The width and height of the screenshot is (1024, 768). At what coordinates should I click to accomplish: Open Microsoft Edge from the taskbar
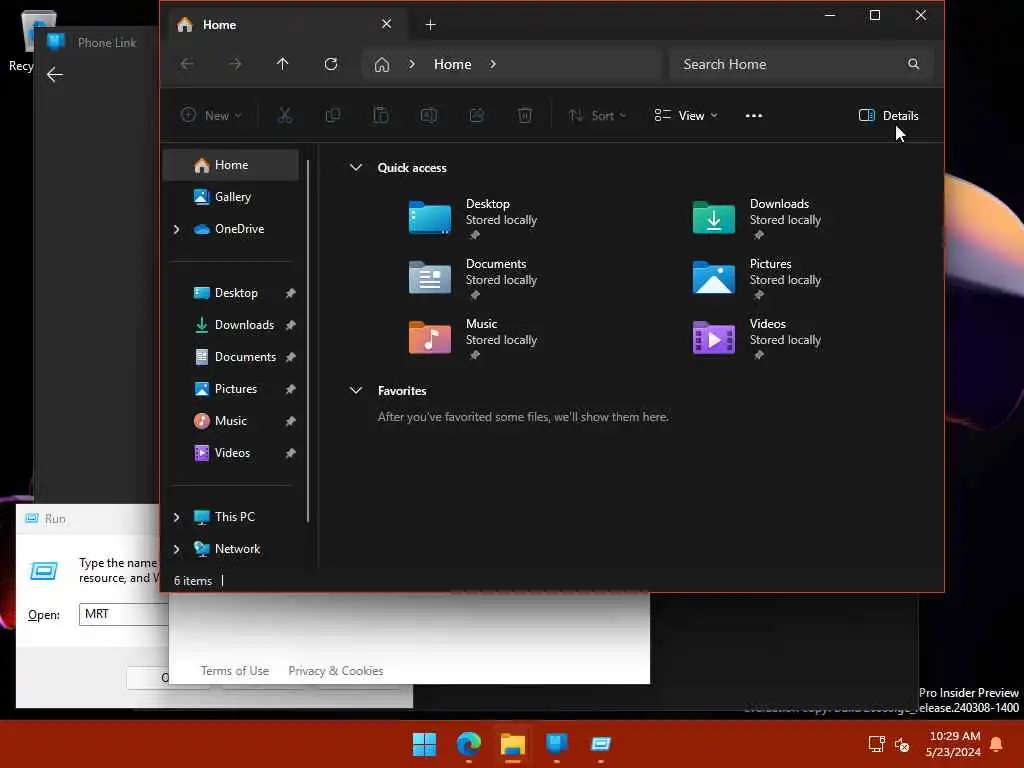[469, 744]
